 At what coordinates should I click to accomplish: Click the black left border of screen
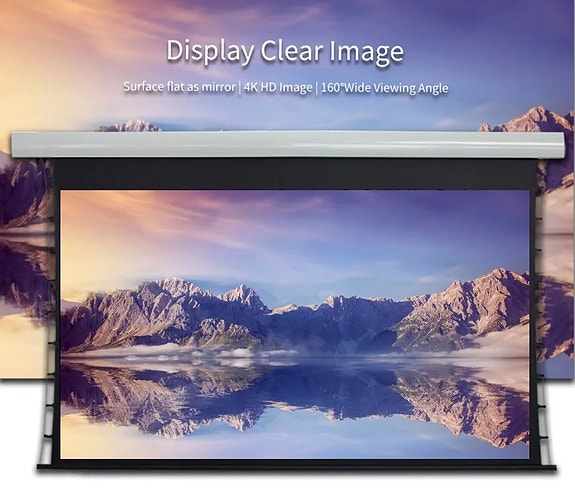[57, 323]
